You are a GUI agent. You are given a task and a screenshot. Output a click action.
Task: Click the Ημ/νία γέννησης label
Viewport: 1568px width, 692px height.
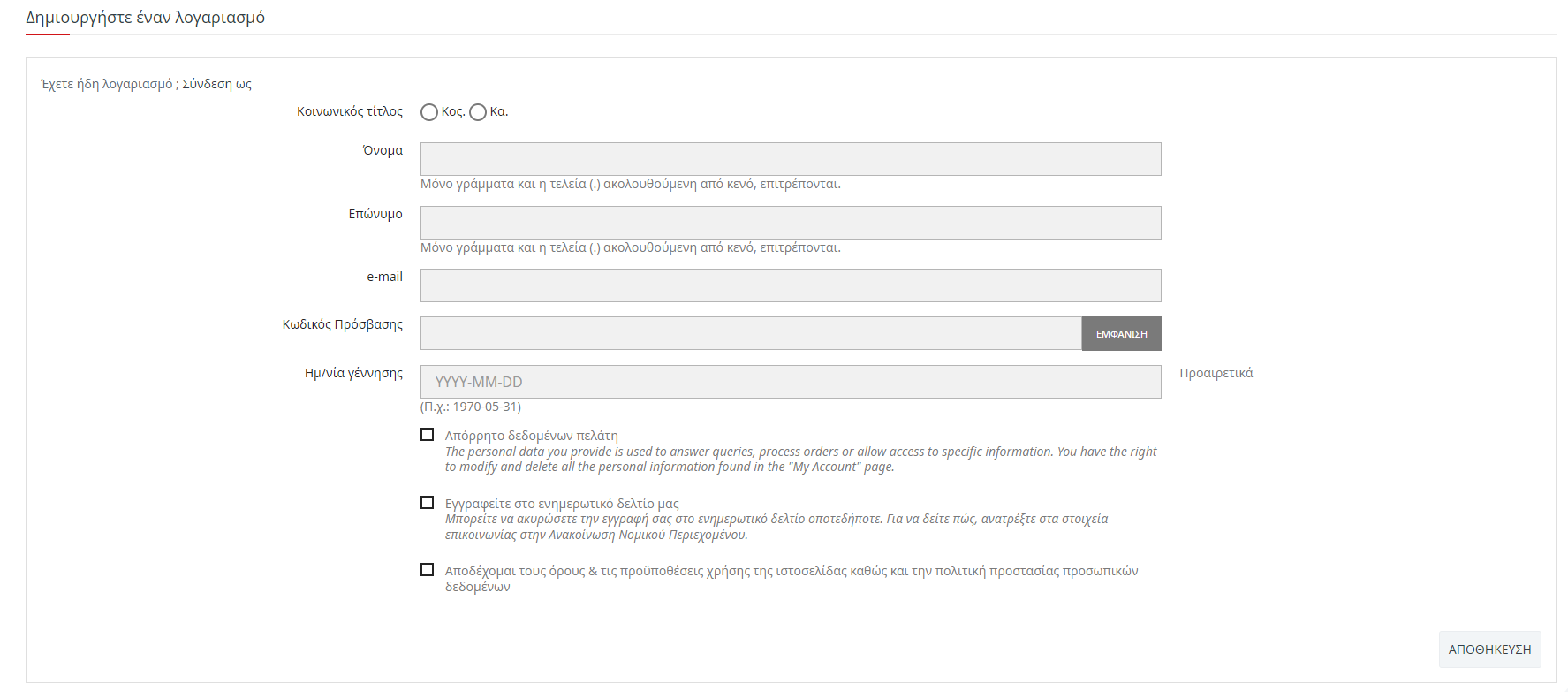(353, 373)
